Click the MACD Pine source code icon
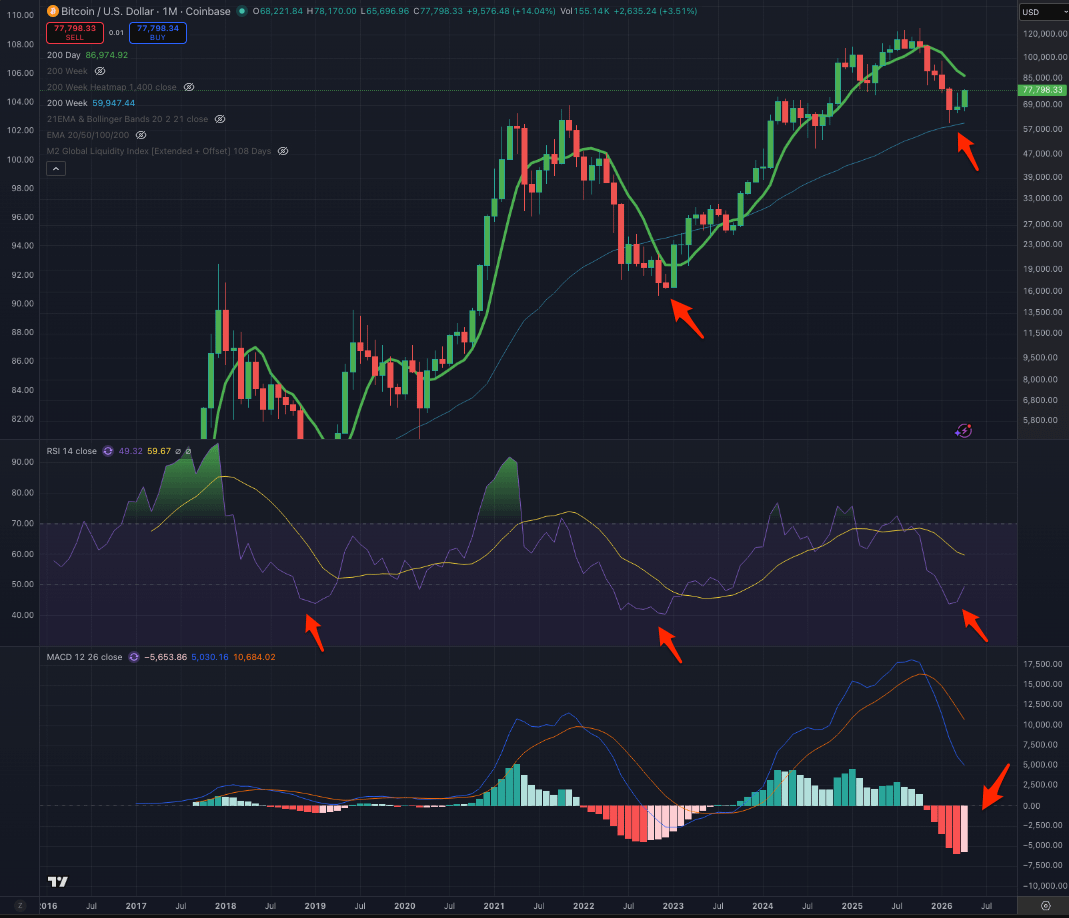The image size is (1069, 918). [x=134, y=657]
